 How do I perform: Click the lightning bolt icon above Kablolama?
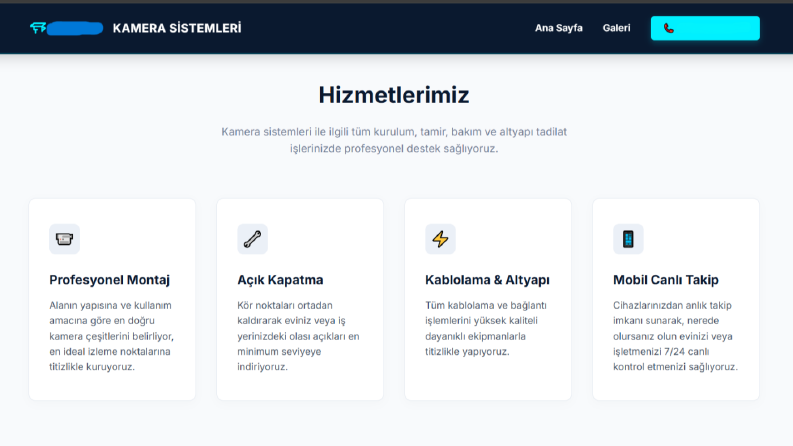coord(440,239)
